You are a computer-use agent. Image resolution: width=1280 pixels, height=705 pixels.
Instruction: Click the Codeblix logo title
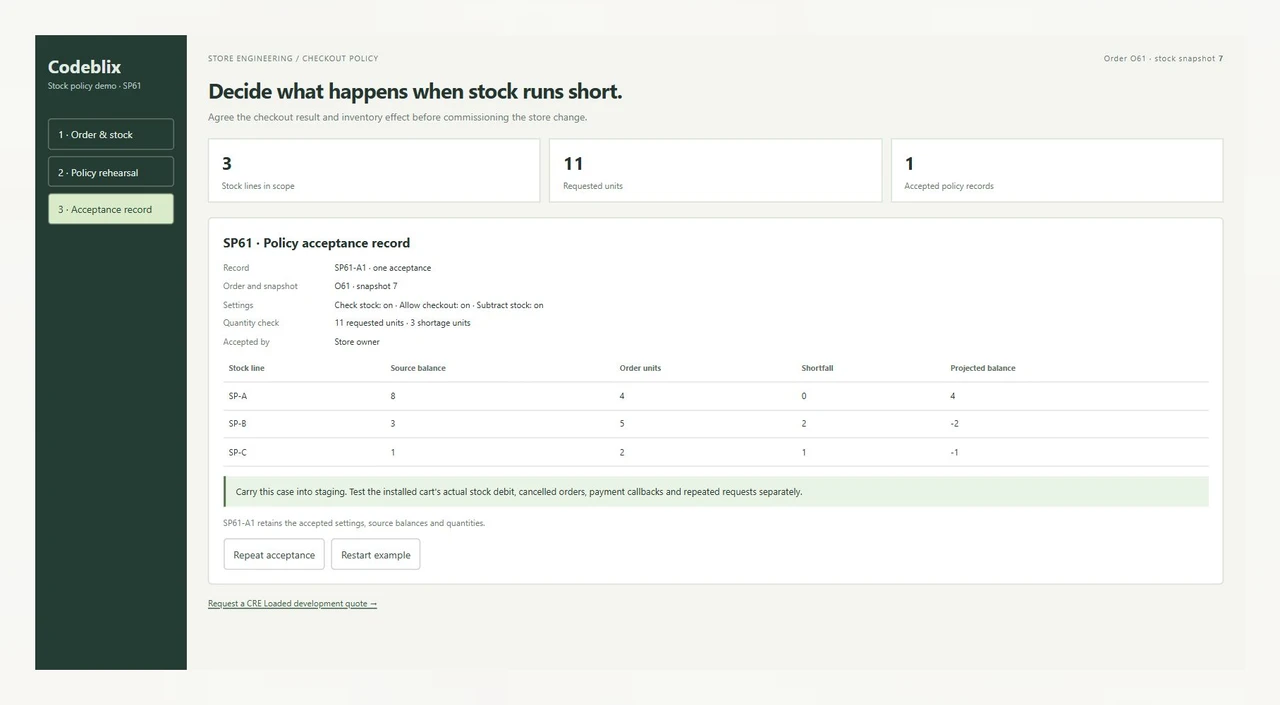[85, 67]
